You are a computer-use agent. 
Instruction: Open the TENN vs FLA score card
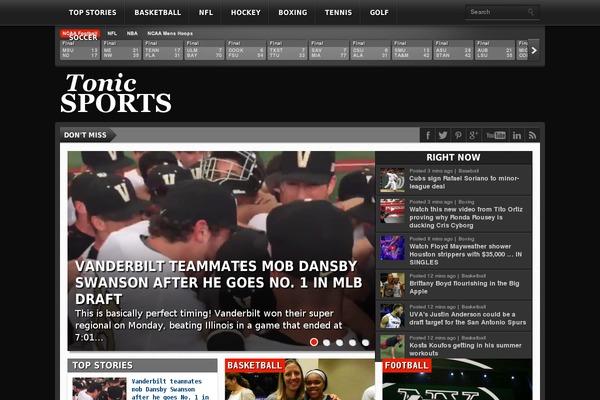tap(163, 50)
